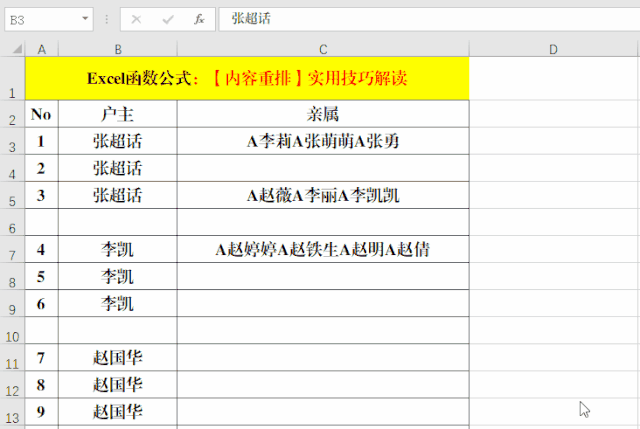
Task: Click the Name Box showing B3
Action: (49, 19)
